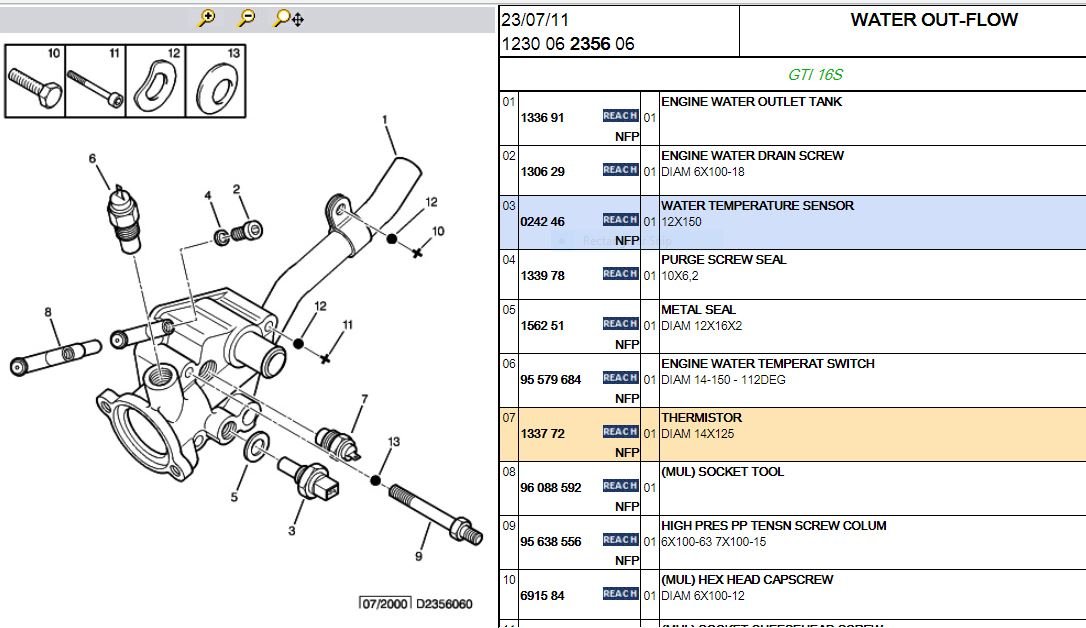This screenshot has height=628, width=1086.
Task: Click NFP label under part 1337 72
Action: click(x=627, y=452)
